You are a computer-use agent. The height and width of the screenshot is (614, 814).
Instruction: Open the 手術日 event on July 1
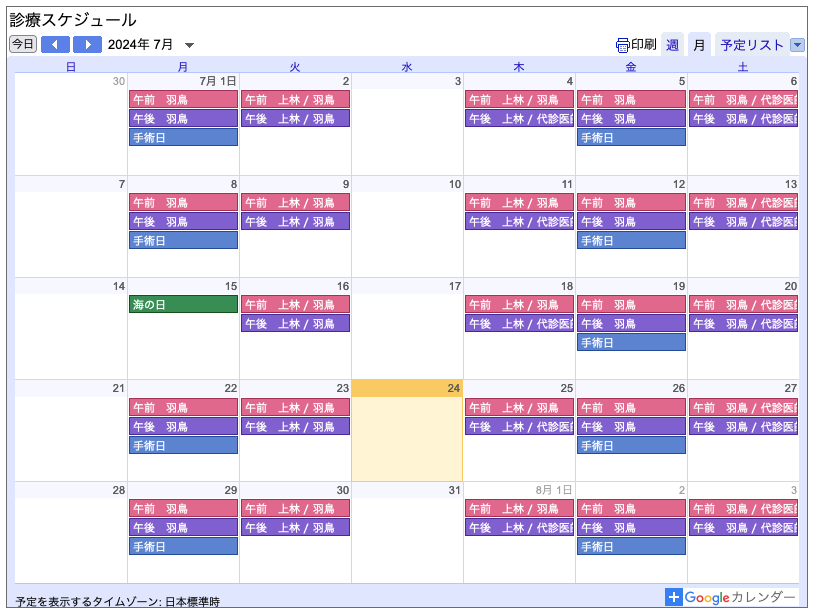(x=183, y=137)
